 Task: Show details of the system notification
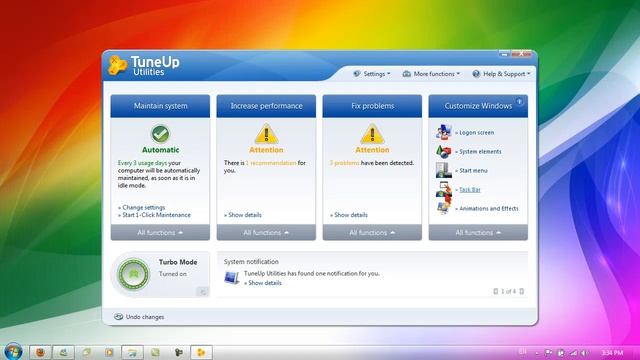click(x=263, y=283)
